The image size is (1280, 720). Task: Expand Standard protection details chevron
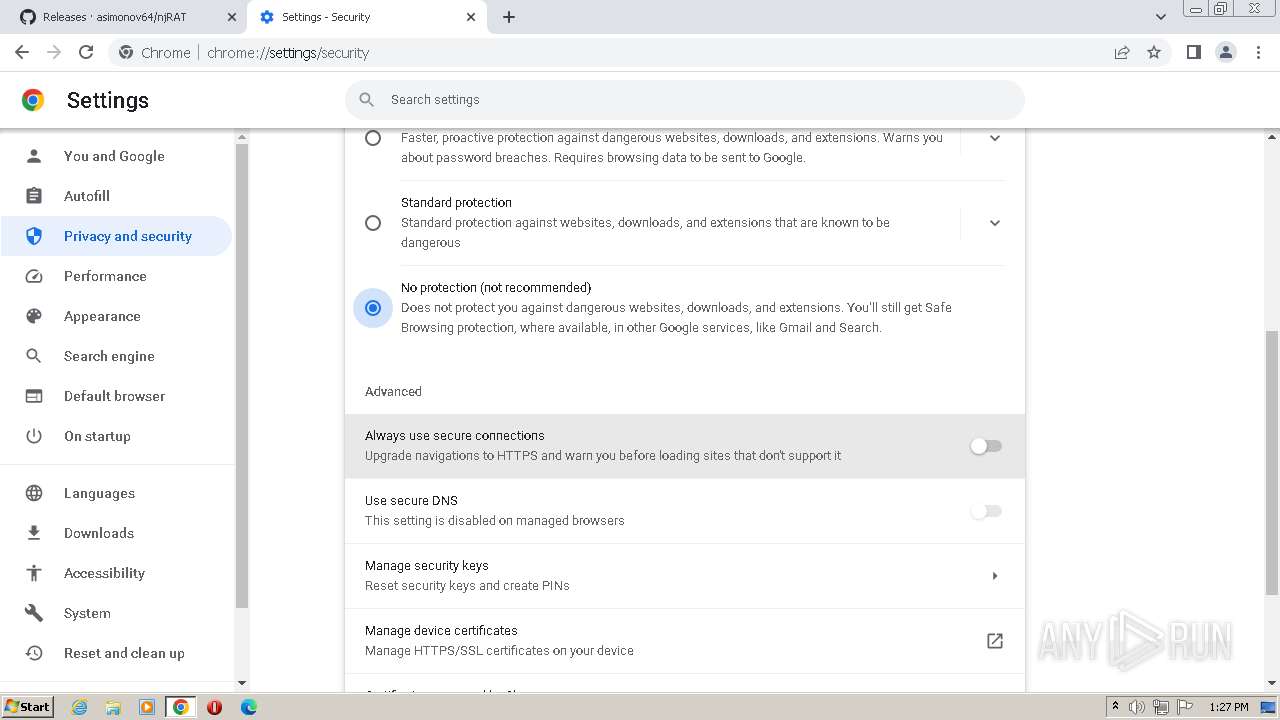994,223
